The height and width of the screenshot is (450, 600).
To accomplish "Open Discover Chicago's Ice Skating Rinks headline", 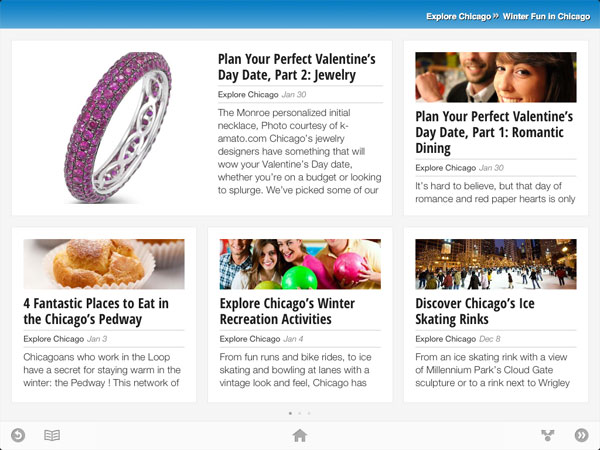I will [x=475, y=311].
